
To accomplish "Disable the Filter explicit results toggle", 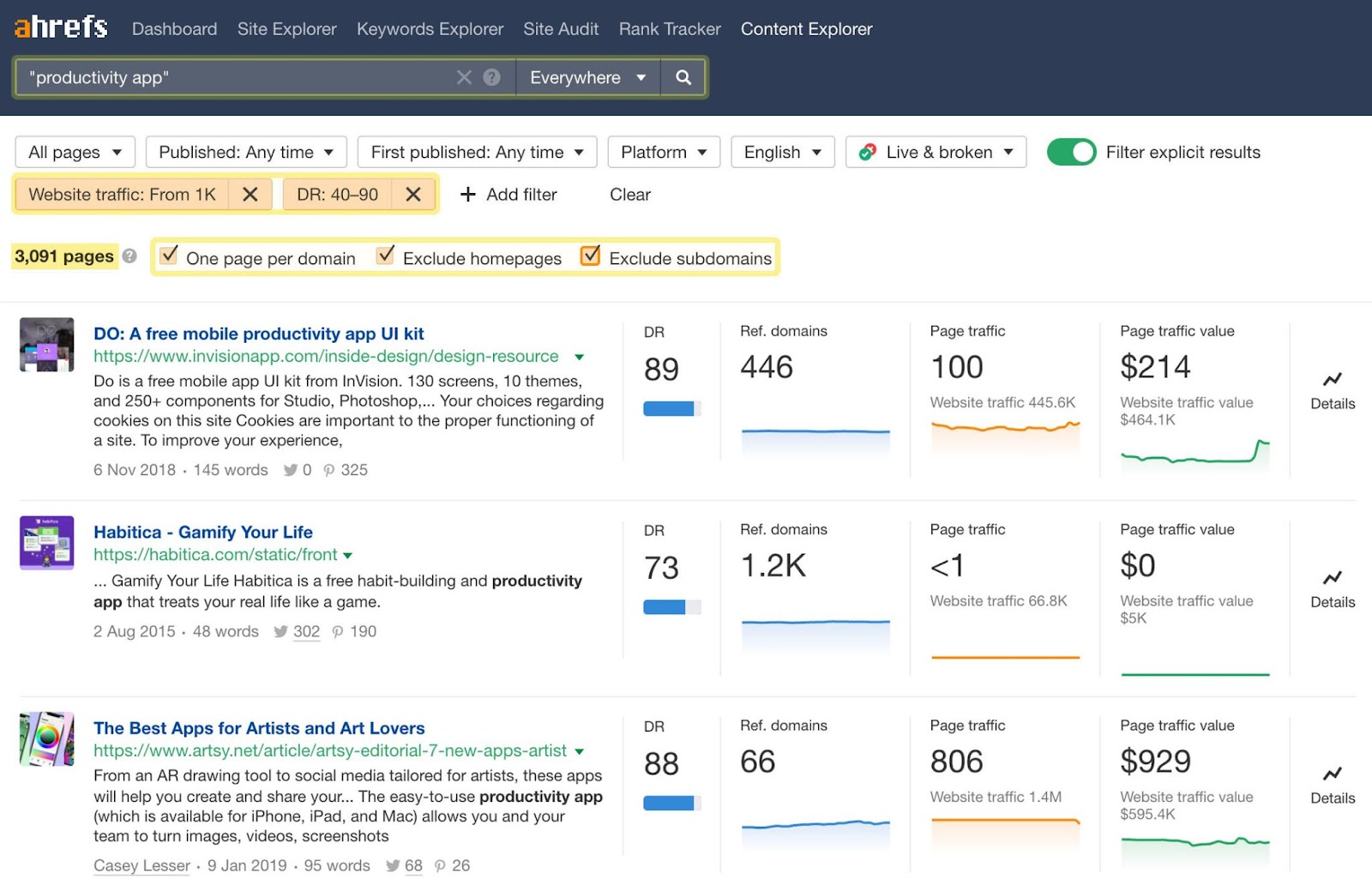I will click(1072, 152).
